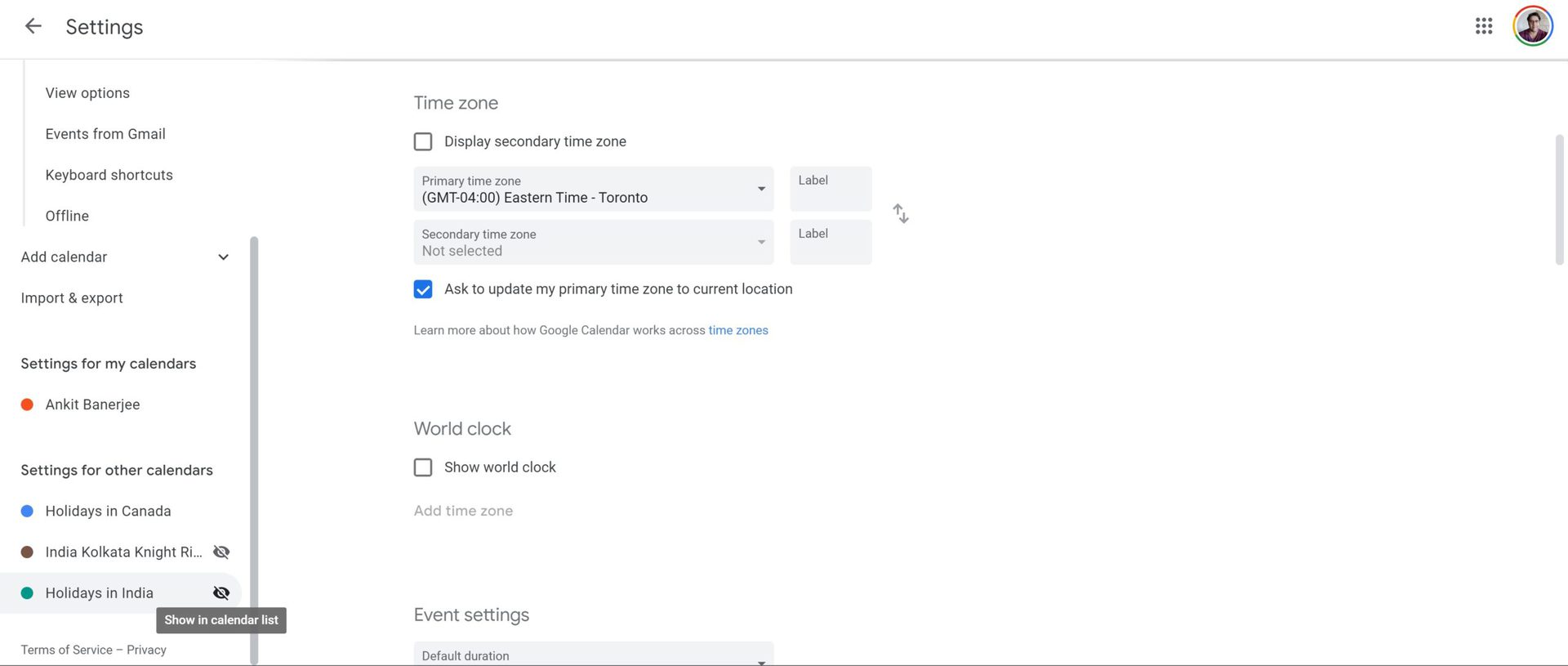Open the Google apps grid
The width and height of the screenshot is (1568, 666).
pyautogui.click(x=1484, y=26)
